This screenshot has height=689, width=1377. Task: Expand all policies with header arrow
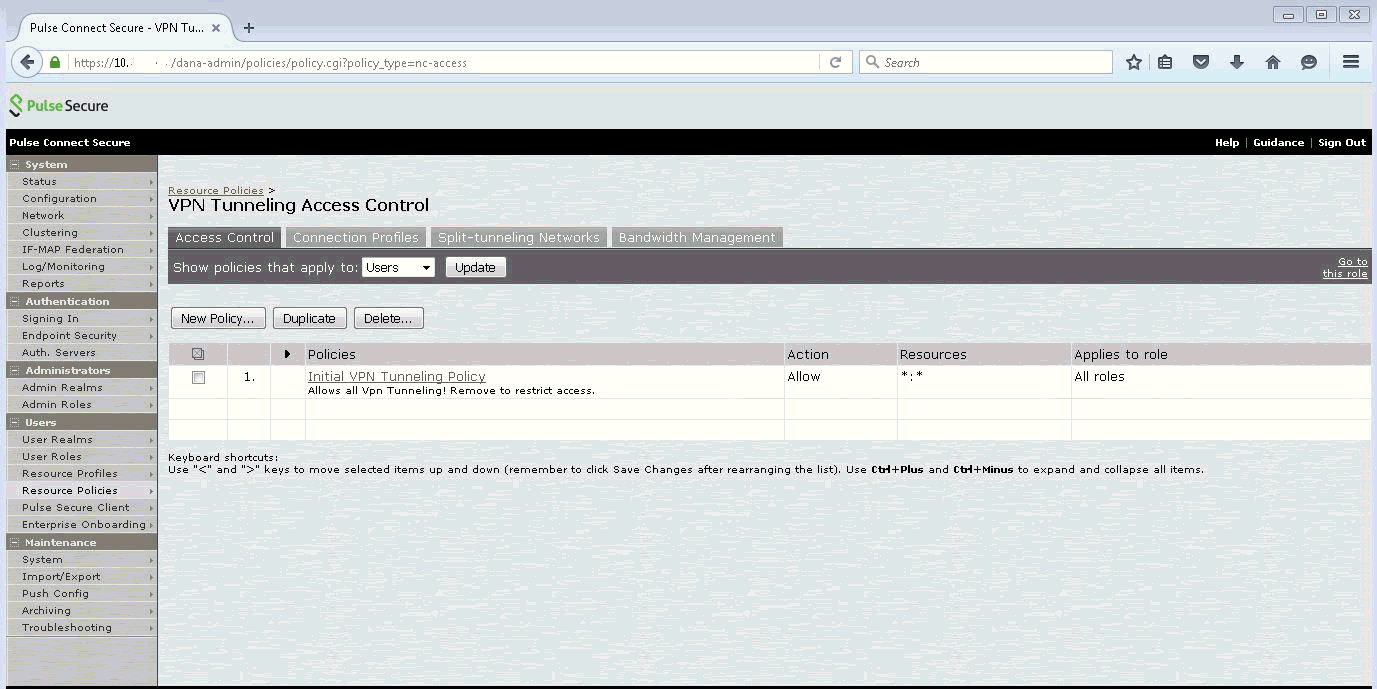(287, 354)
